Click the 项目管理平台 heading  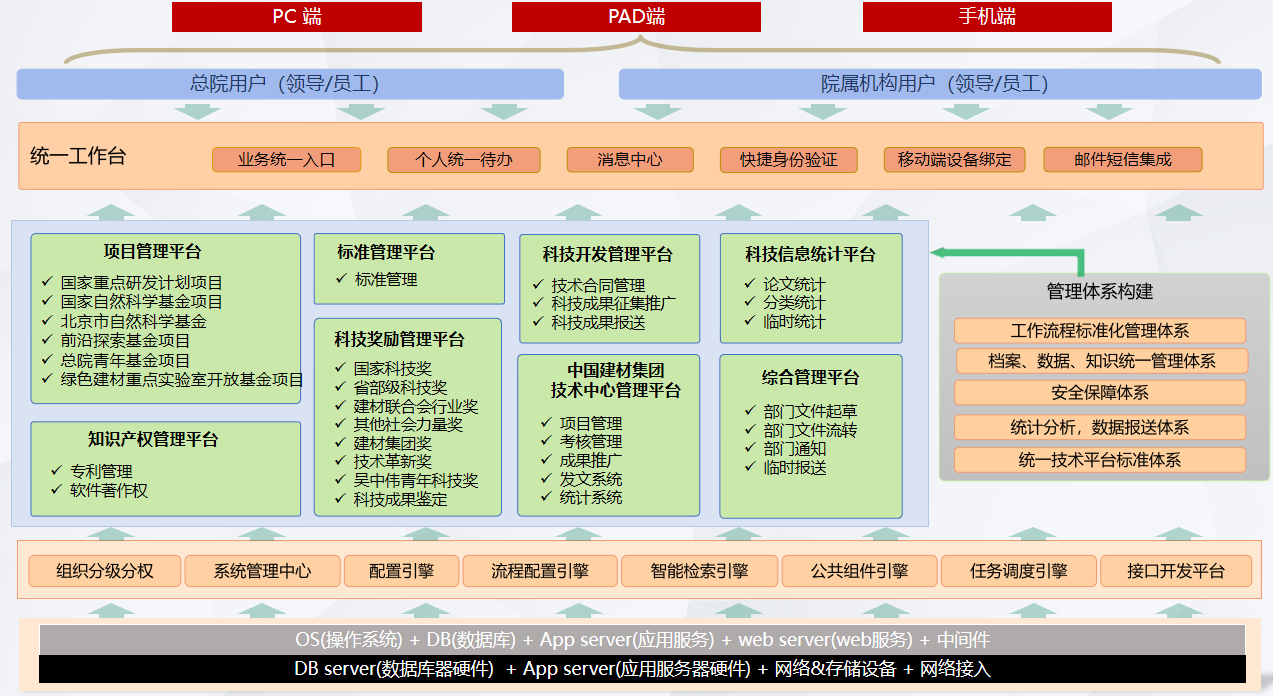pos(152,251)
